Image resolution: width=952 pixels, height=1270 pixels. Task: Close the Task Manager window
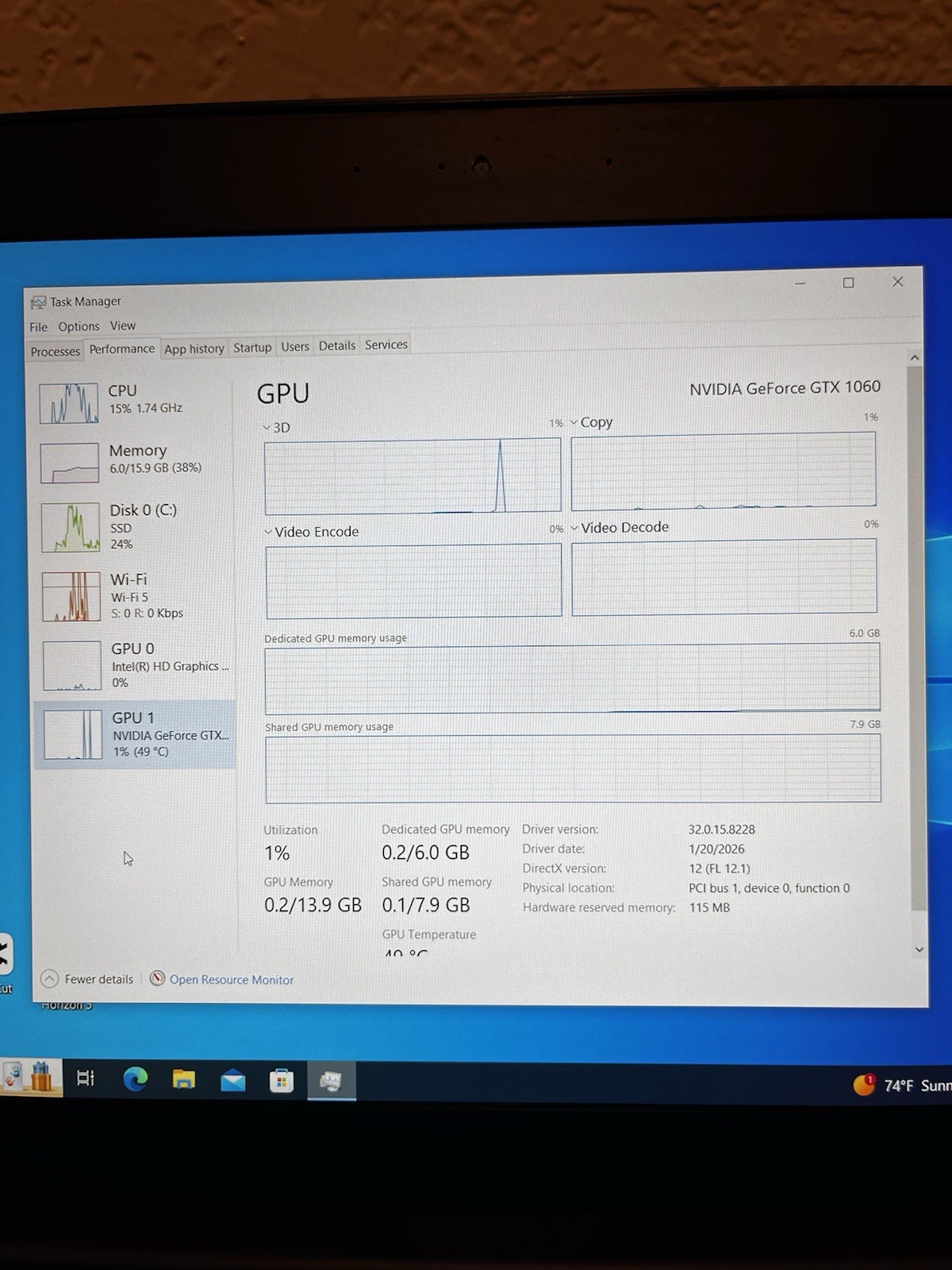[897, 282]
